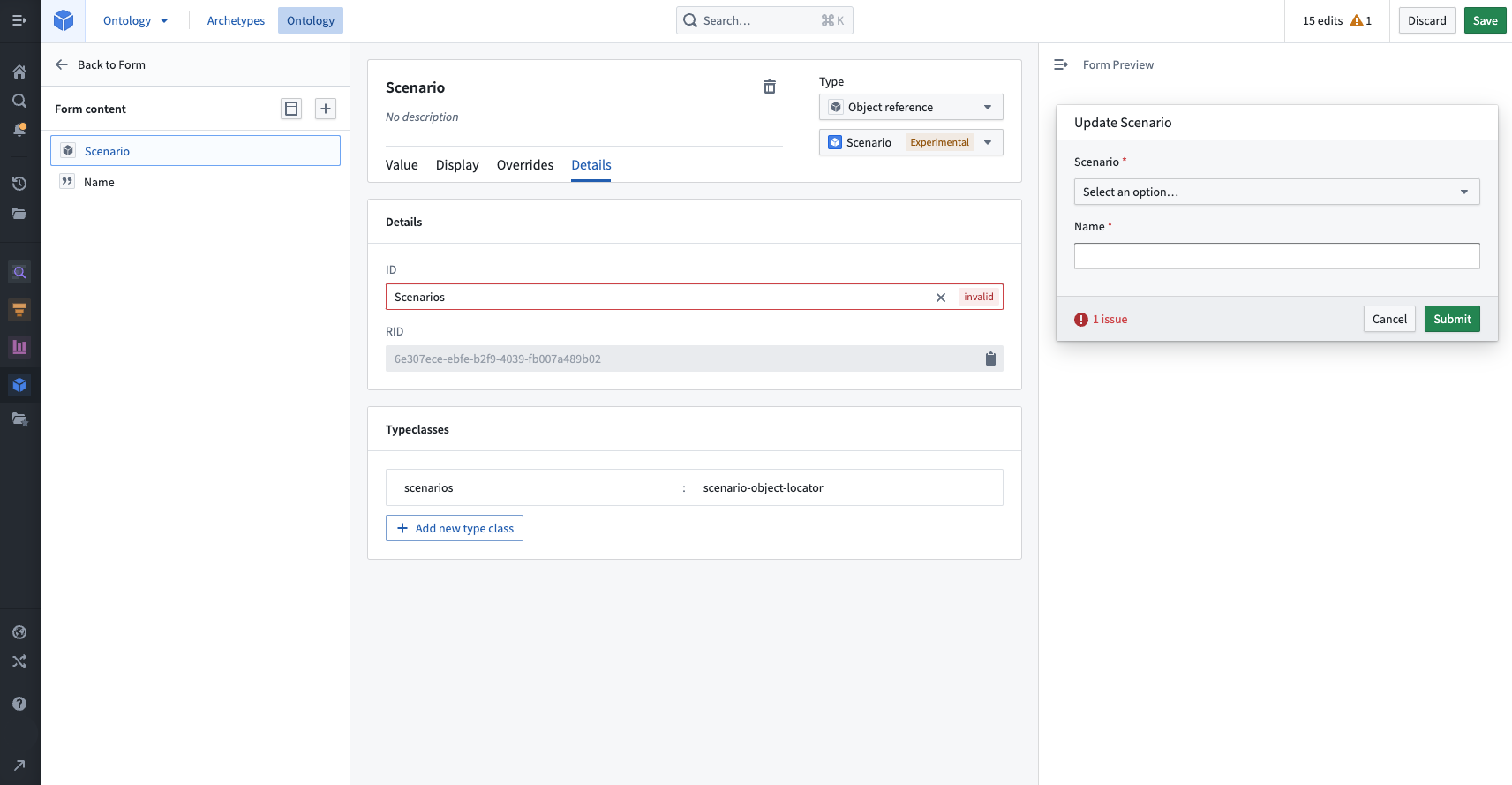Select Name item in Form content

point(99,182)
